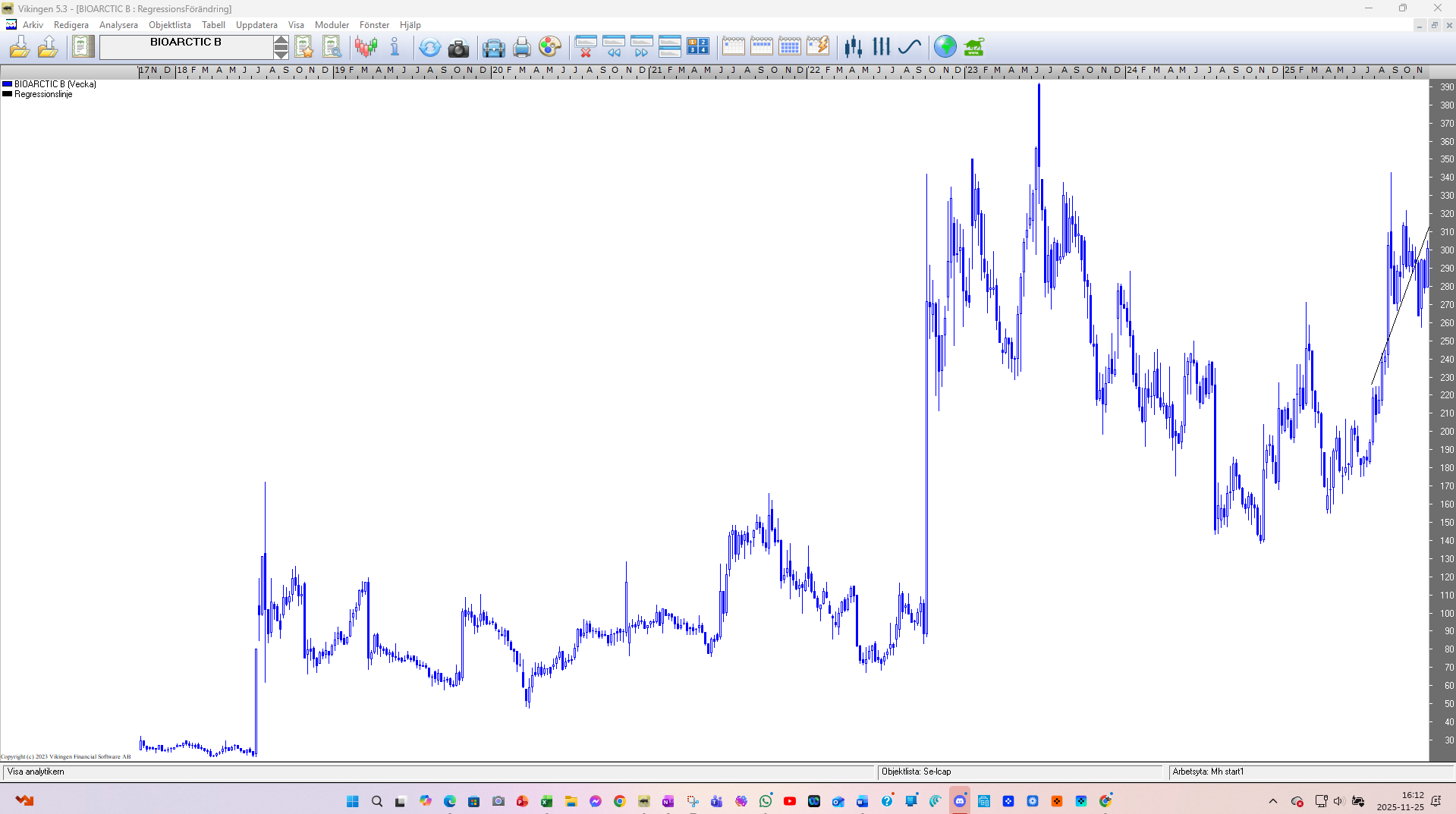Step to next object with down arrow
Screen dimensions: 1456x814
click(281, 54)
